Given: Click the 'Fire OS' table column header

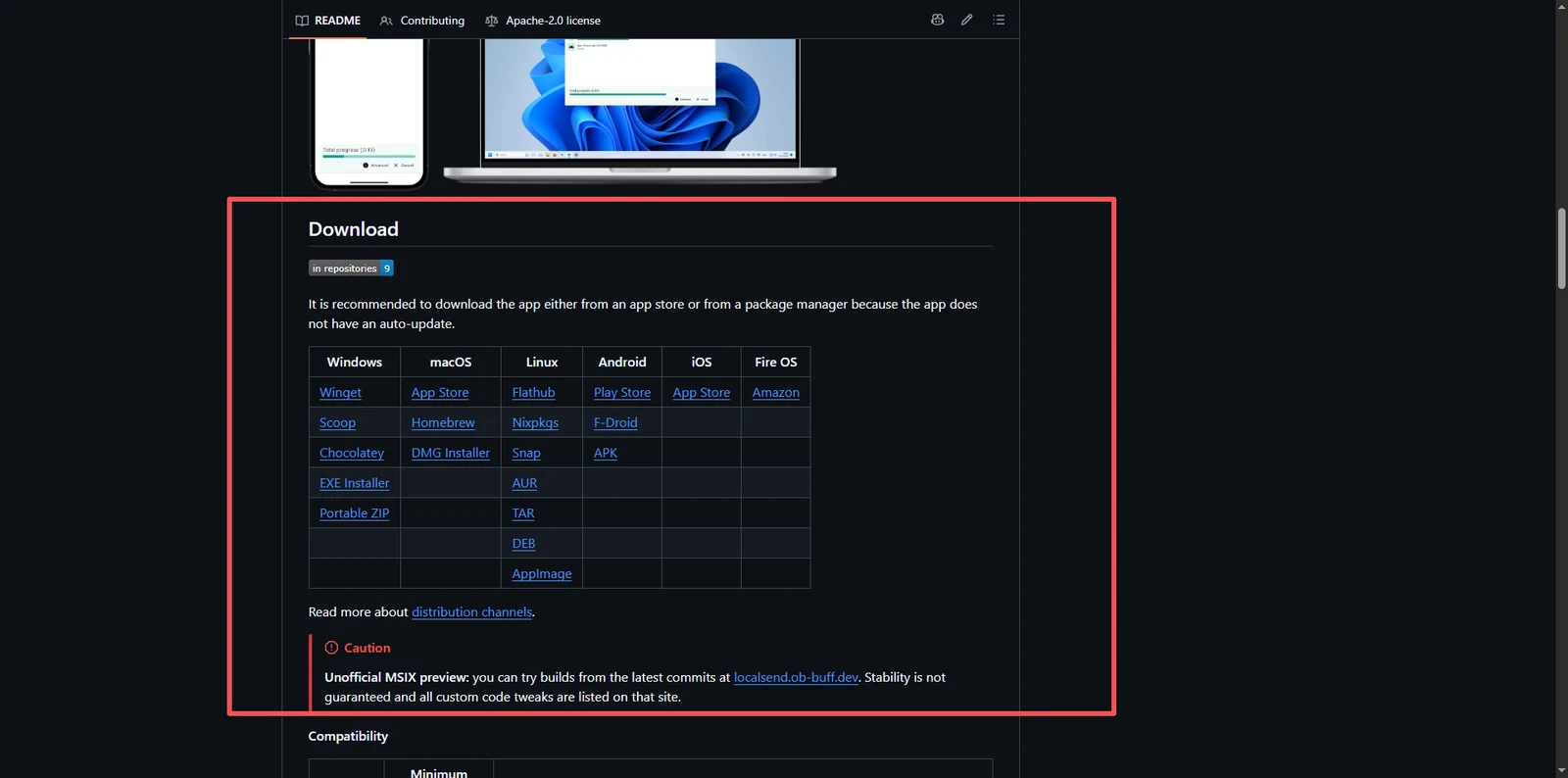Looking at the screenshot, I should pos(776,363).
